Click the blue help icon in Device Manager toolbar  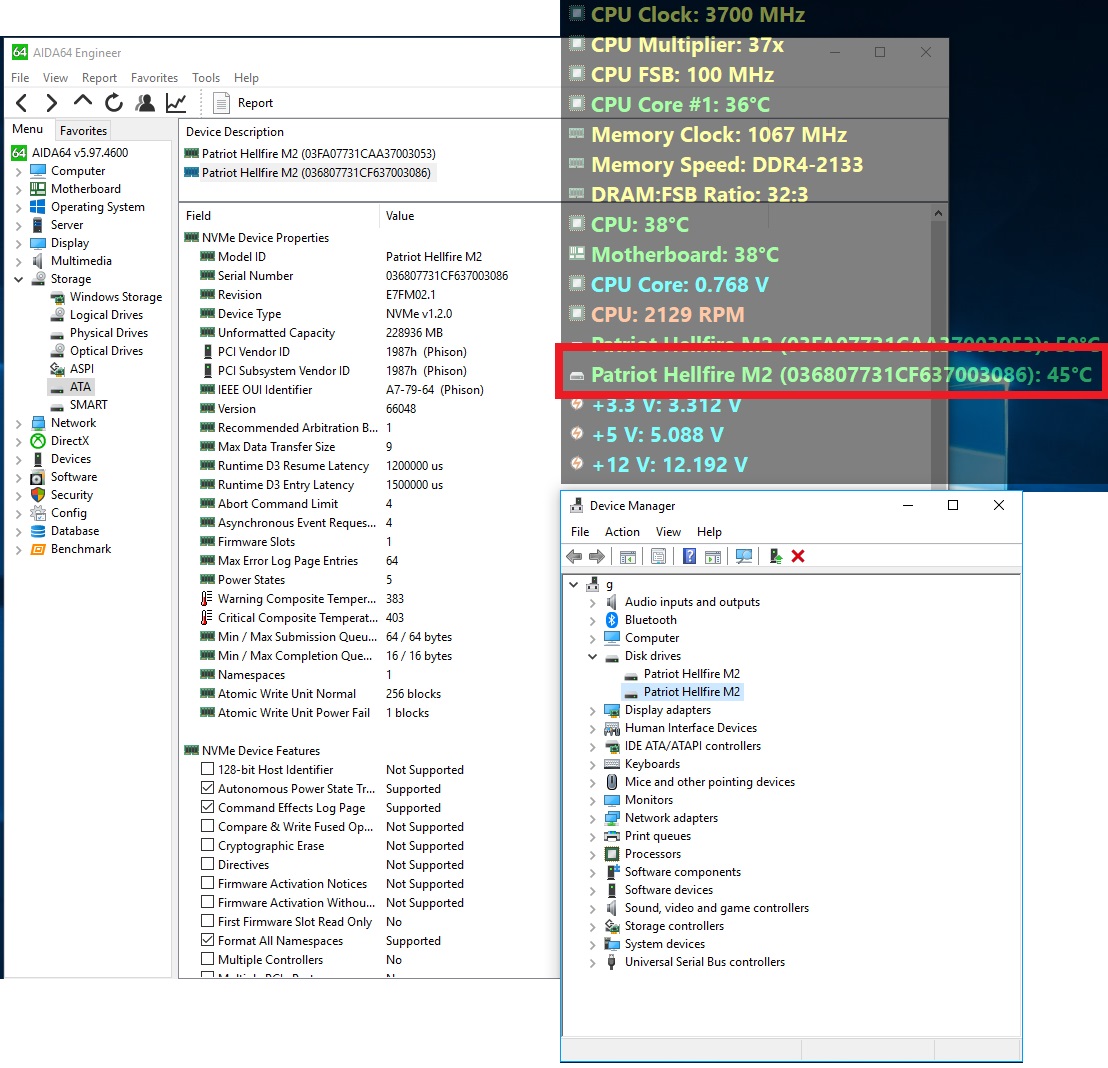tap(689, 556)
